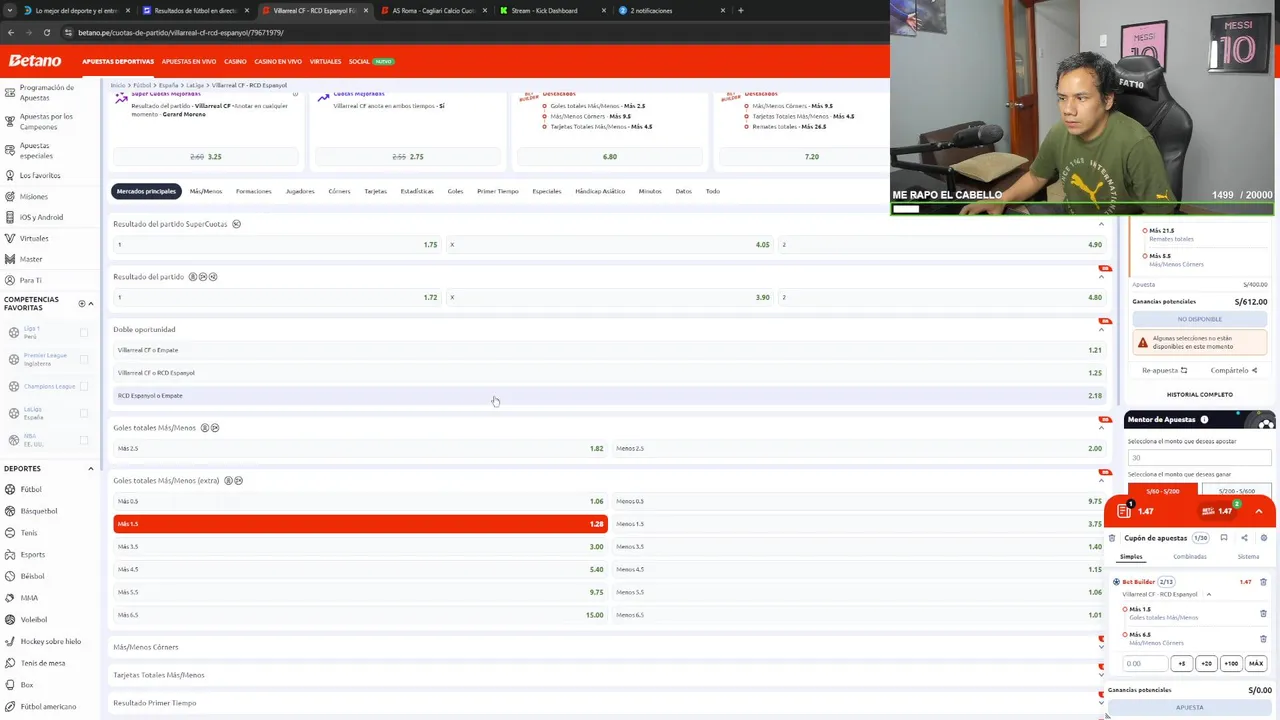1280x720 pixels.
Task: Click the Tenis de mesa icon
Action: click(10, 663)
